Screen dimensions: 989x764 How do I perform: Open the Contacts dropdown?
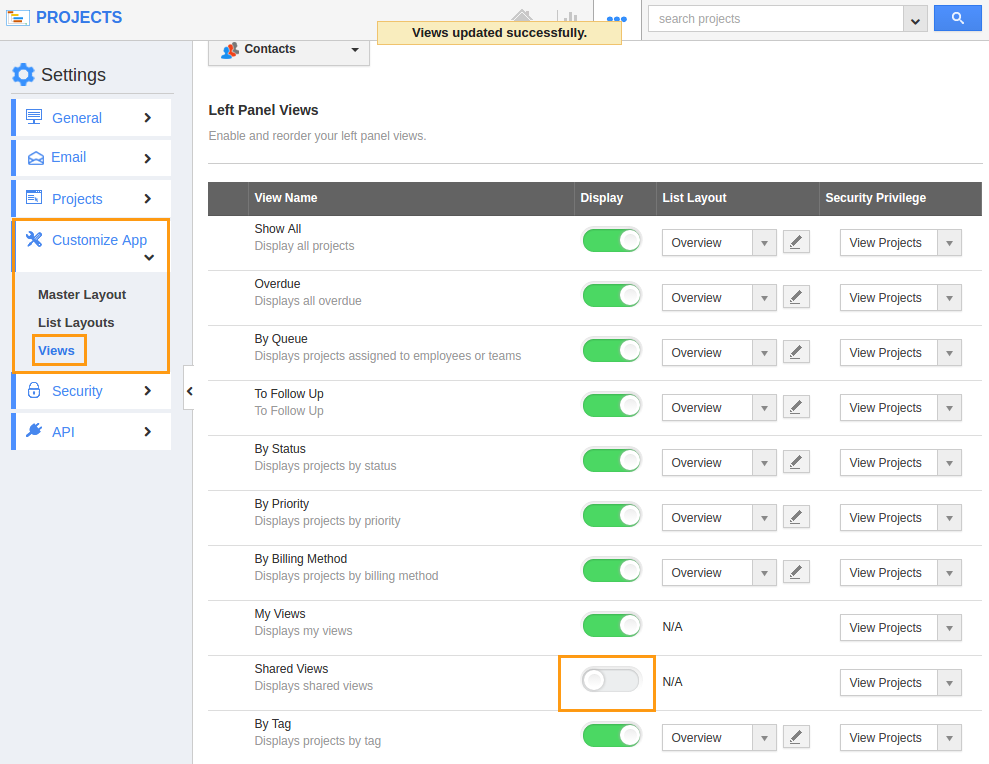354,49
